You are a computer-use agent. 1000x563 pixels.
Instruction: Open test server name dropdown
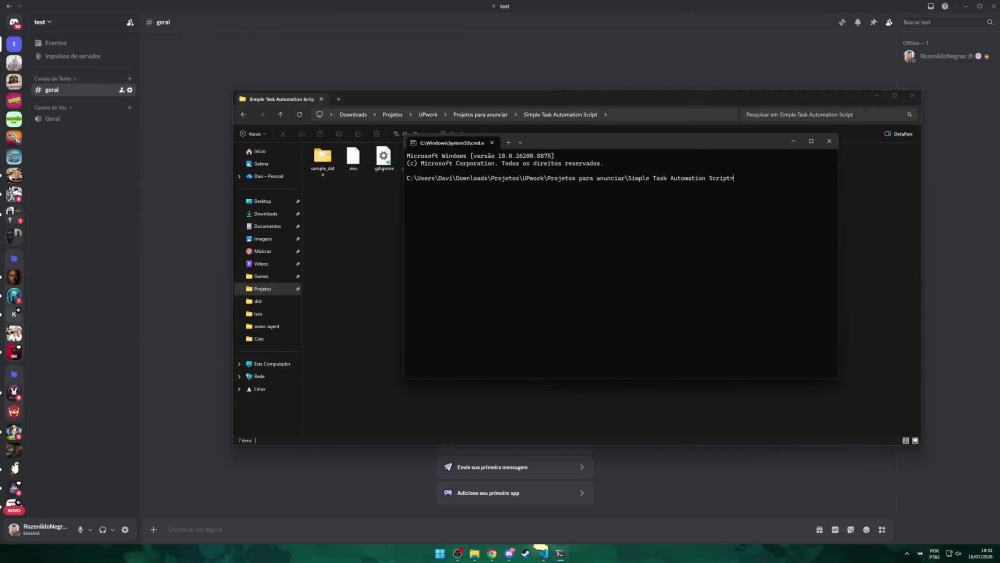click(x=43, y=22)
